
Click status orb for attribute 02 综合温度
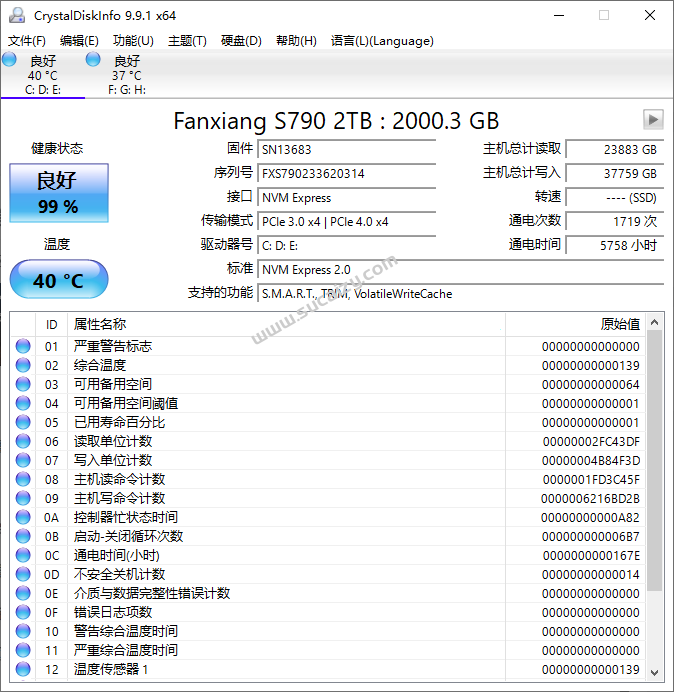(x=23, y=365)
